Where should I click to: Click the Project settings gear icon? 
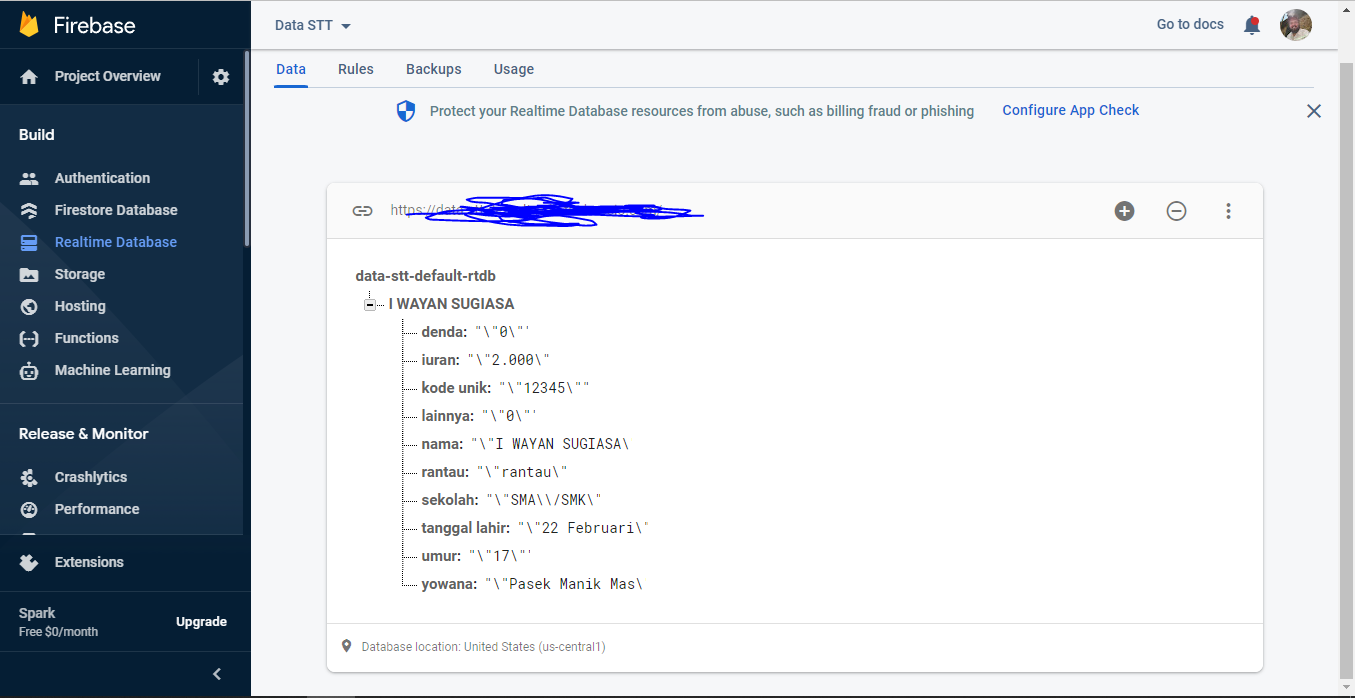pyautogui.click(x=221, y=77)
